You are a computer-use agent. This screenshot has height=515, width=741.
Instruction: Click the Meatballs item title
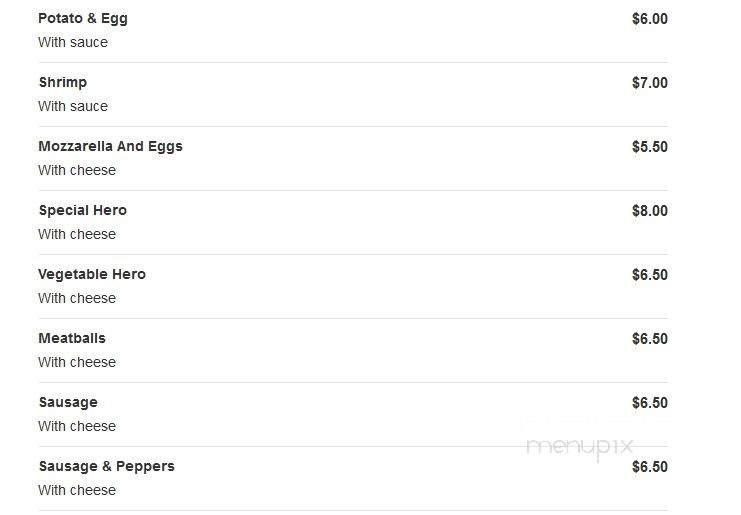click(72, 338)
